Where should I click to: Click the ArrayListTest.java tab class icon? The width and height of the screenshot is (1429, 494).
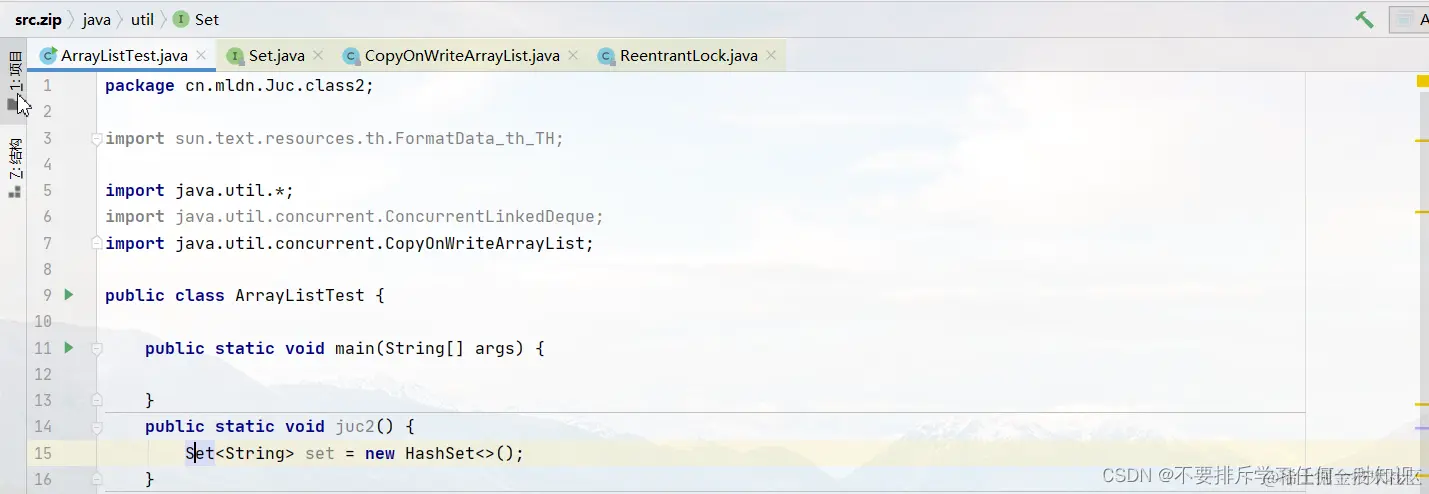(48, 56)
